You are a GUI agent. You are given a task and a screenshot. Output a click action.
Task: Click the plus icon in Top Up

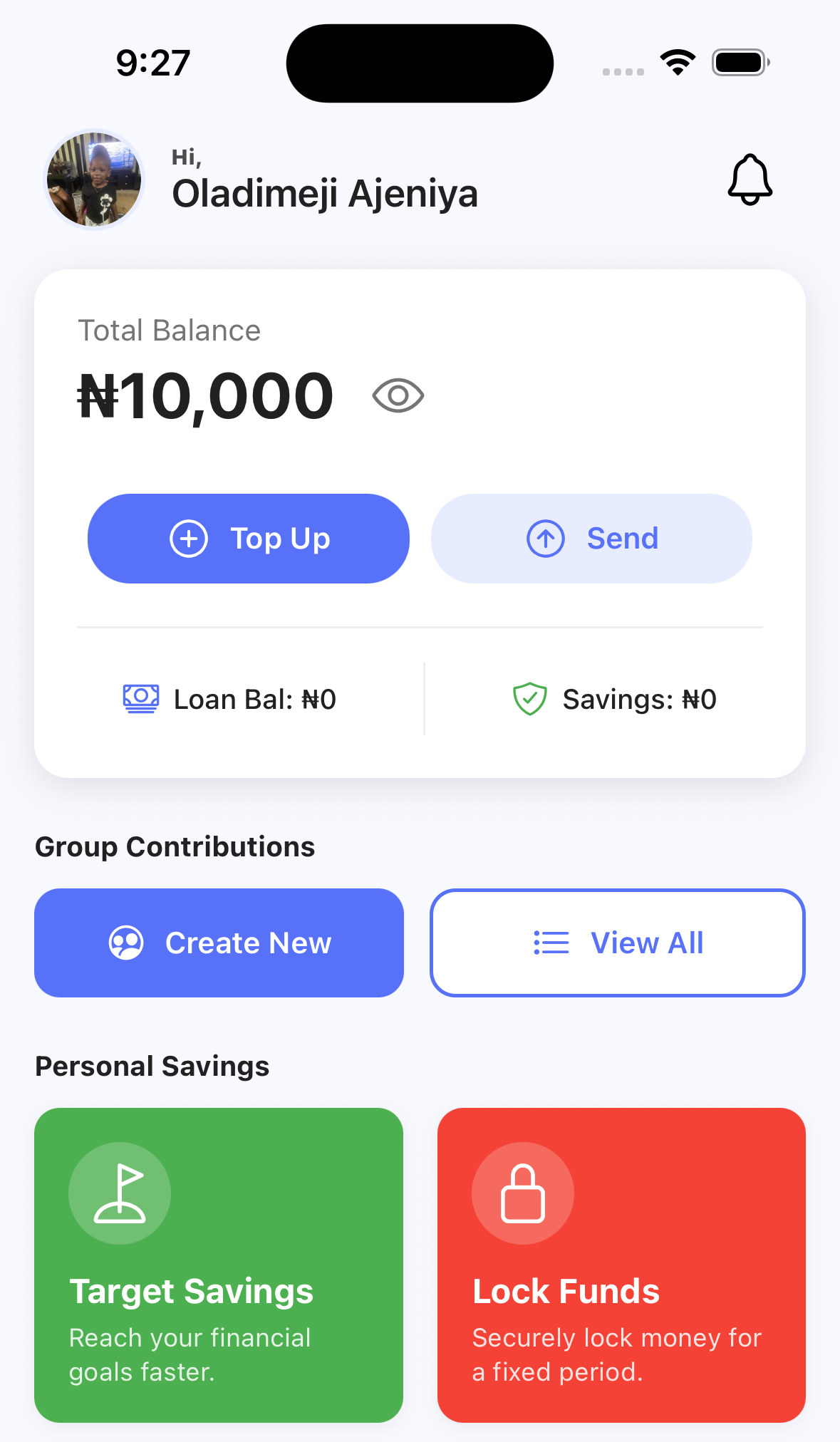(189, 539)
